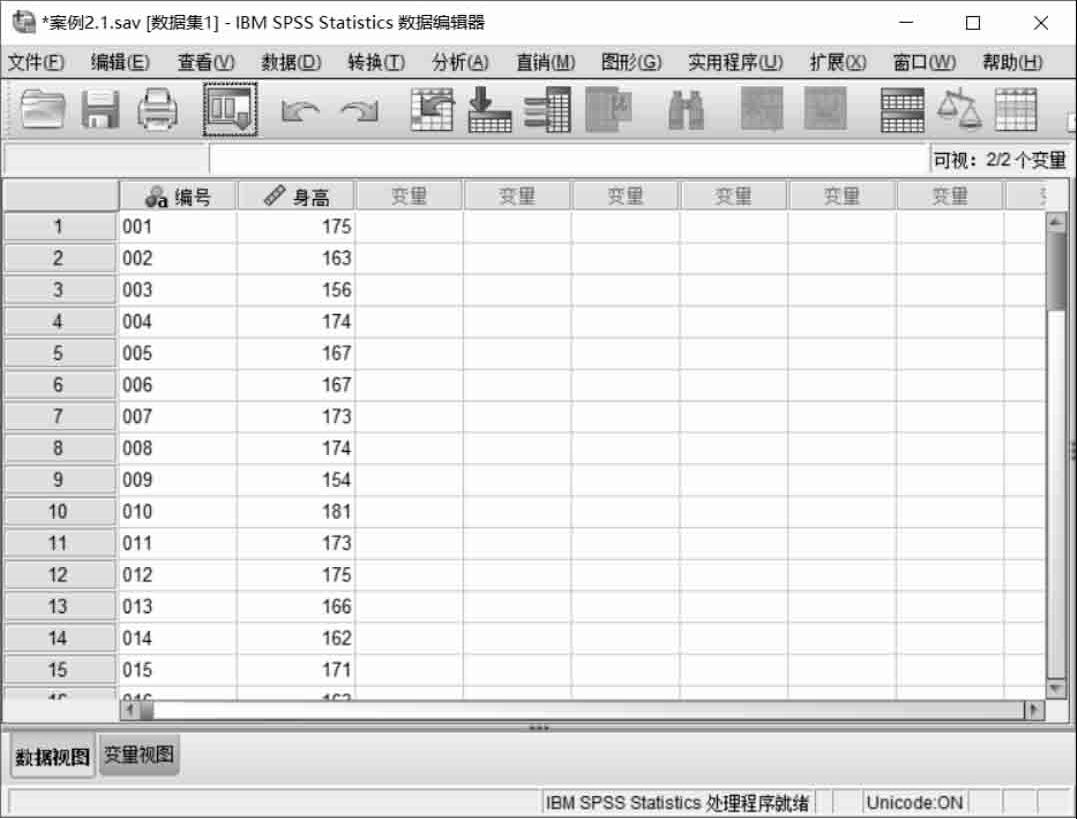Open the 查看(V) menu
This screenshot has height=819, width=1077.
pos(206,63)
